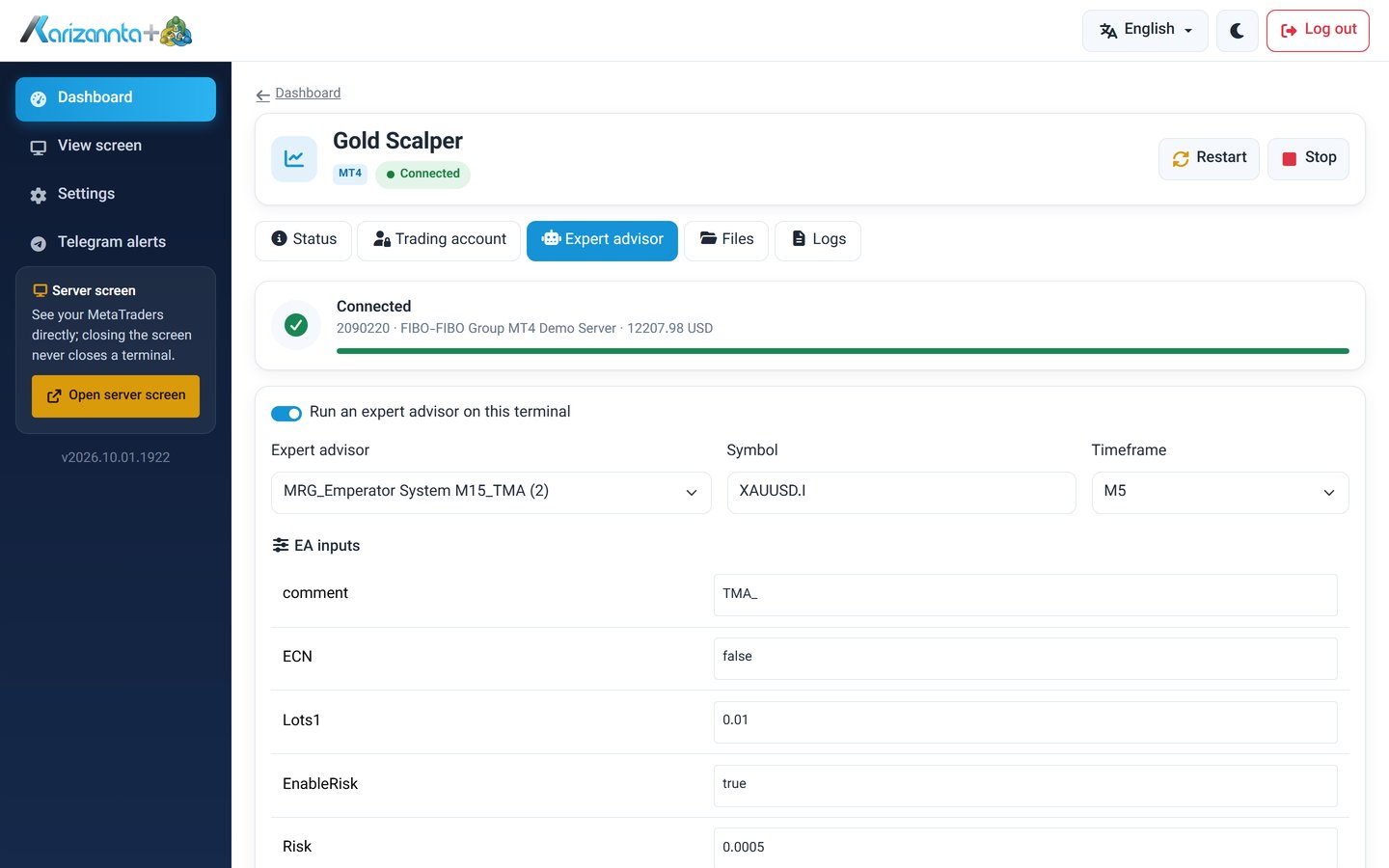Click the EA inputs sliders icon

click(281, 545)
